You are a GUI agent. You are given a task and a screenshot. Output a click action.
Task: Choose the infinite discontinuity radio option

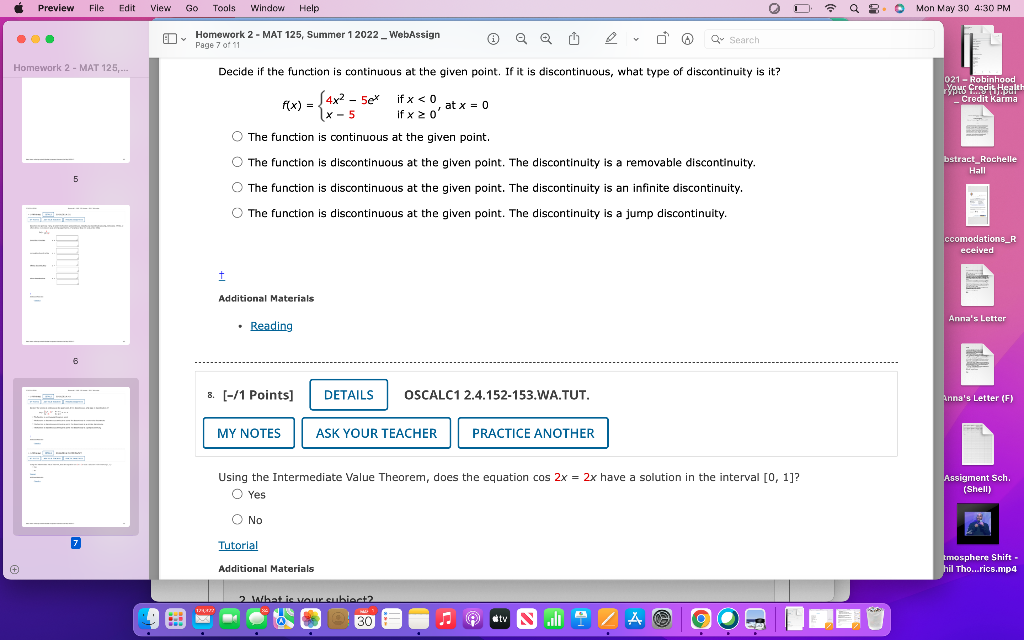coord(237,187)
